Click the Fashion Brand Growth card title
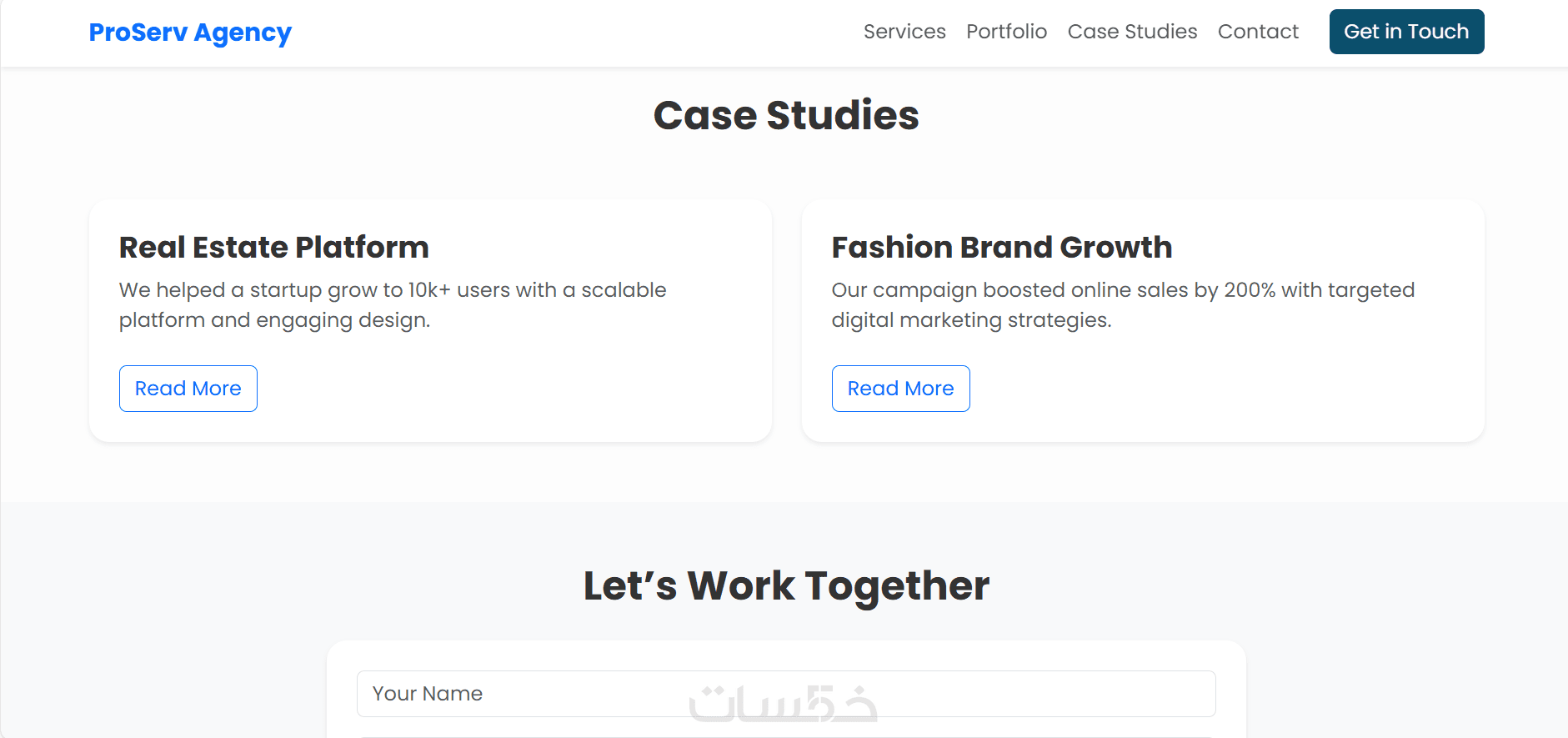The width and height of the screenshot is (1568, 738). point(1001,248)
